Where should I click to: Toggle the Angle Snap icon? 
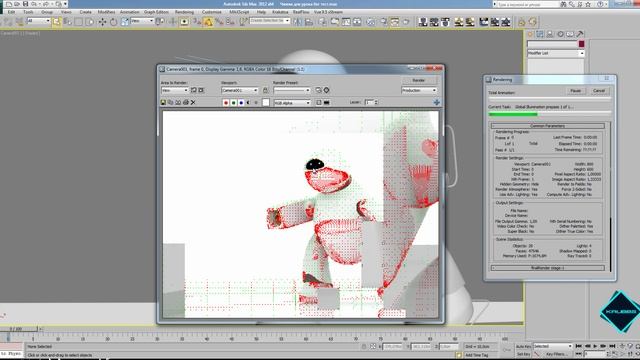[208, 22]
